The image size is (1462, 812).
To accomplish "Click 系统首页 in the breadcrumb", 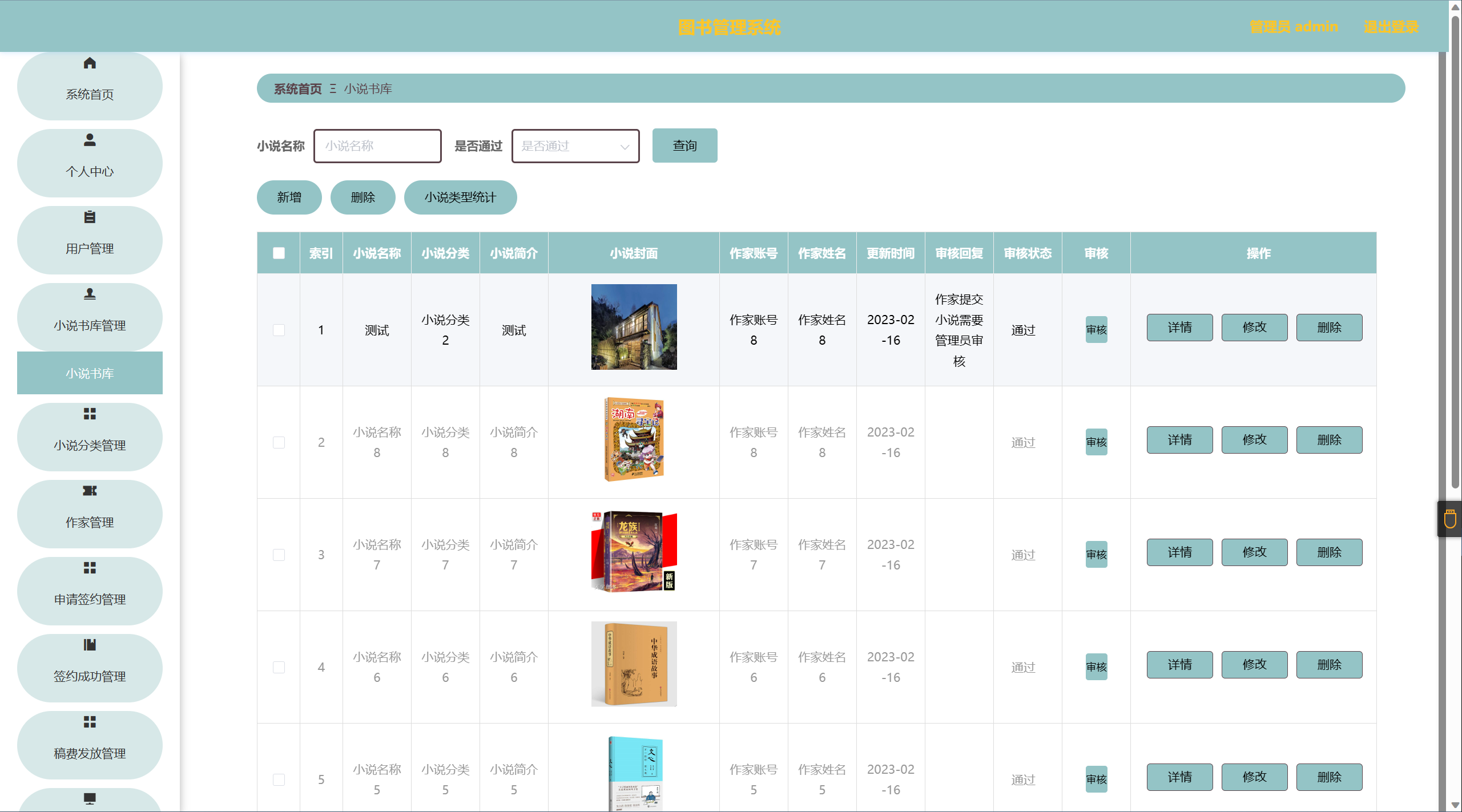I will pyautogui.click(x=297, y=89).
